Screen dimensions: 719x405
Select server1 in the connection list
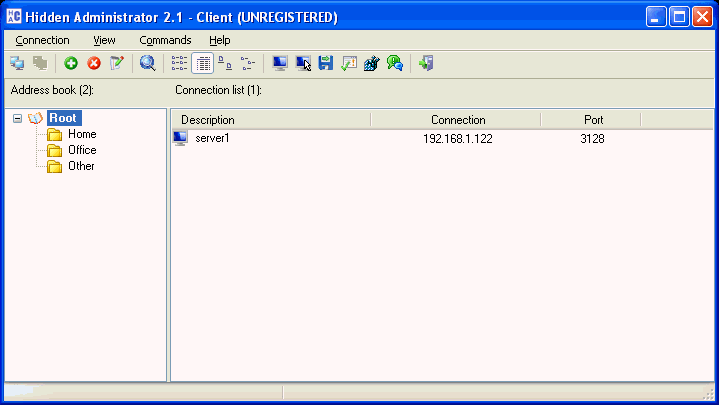[212, 138]
